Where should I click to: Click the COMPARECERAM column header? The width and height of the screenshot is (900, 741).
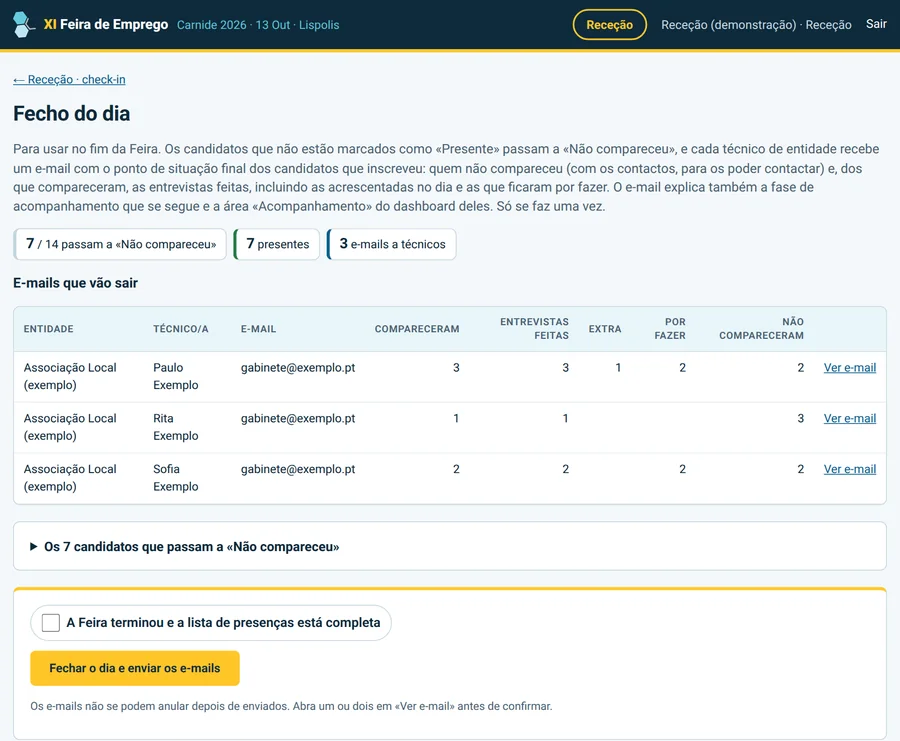coord(417,329)
